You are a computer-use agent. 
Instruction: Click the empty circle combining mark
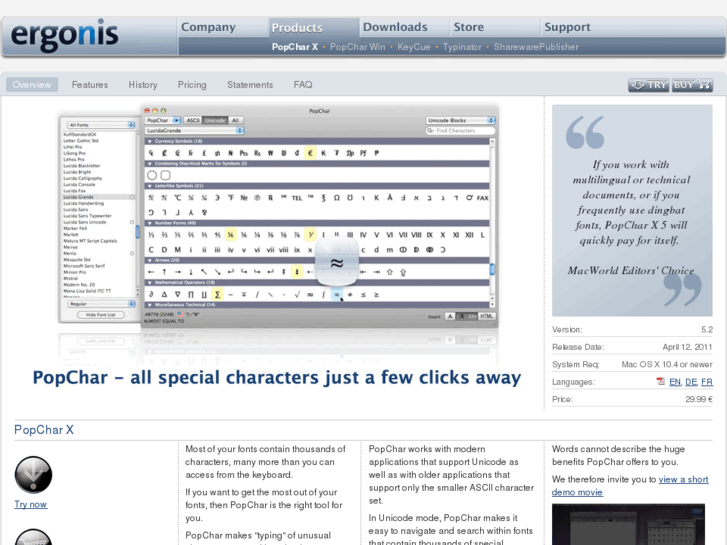tap(152, 175)
